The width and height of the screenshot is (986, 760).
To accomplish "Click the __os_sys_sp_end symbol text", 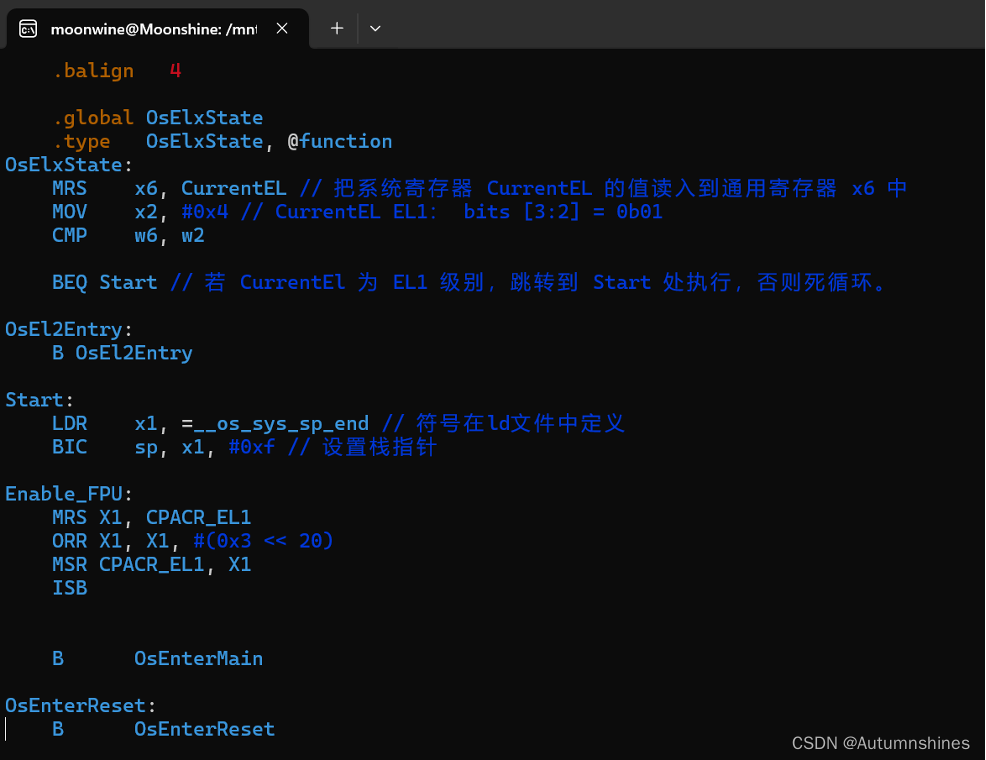I will click(x=276, y=423).
